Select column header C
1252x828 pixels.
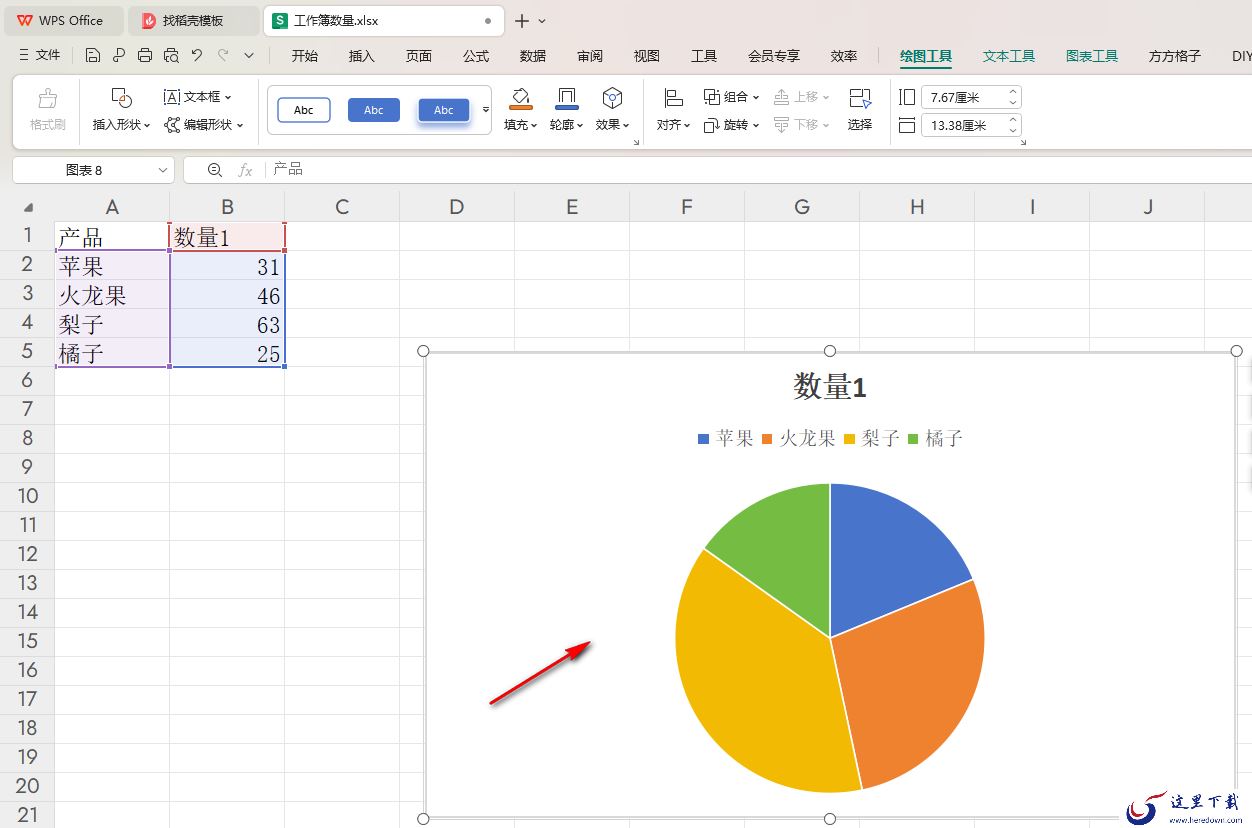click(x=342, y=207)
